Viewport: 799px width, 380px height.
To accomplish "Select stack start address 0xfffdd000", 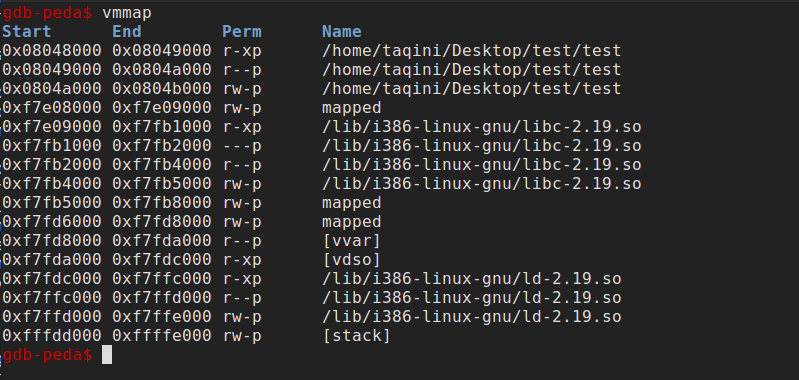I will click(x=51, y=336).
